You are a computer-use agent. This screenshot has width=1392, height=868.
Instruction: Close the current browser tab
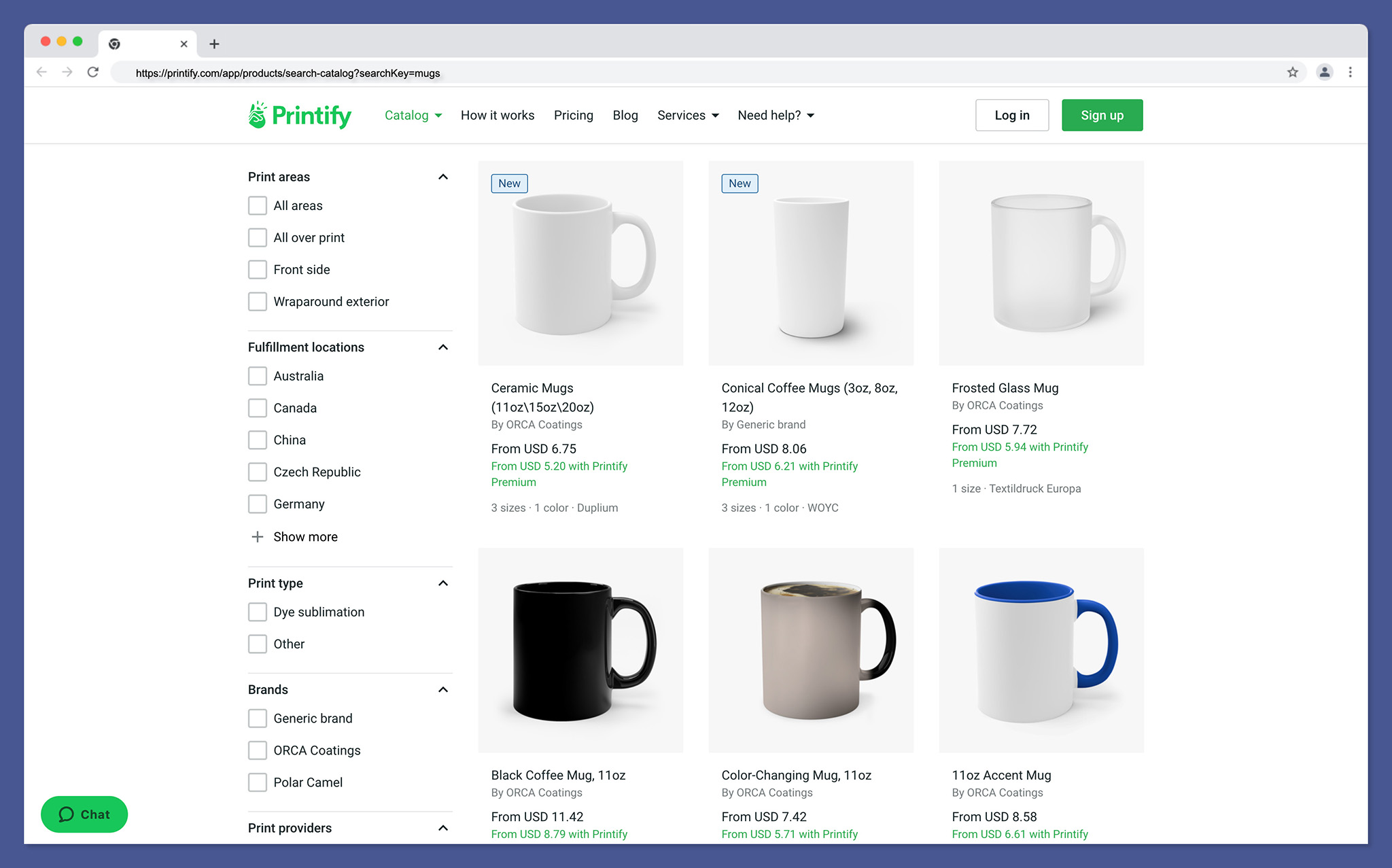coord(184,44)
